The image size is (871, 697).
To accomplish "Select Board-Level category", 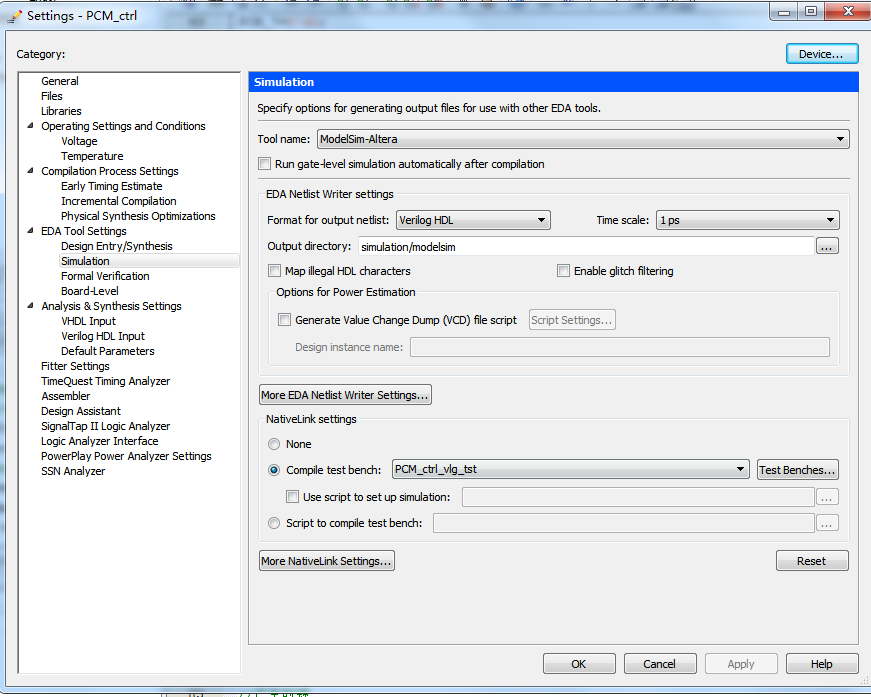I will pyautogui.click(x=89, y=291).
